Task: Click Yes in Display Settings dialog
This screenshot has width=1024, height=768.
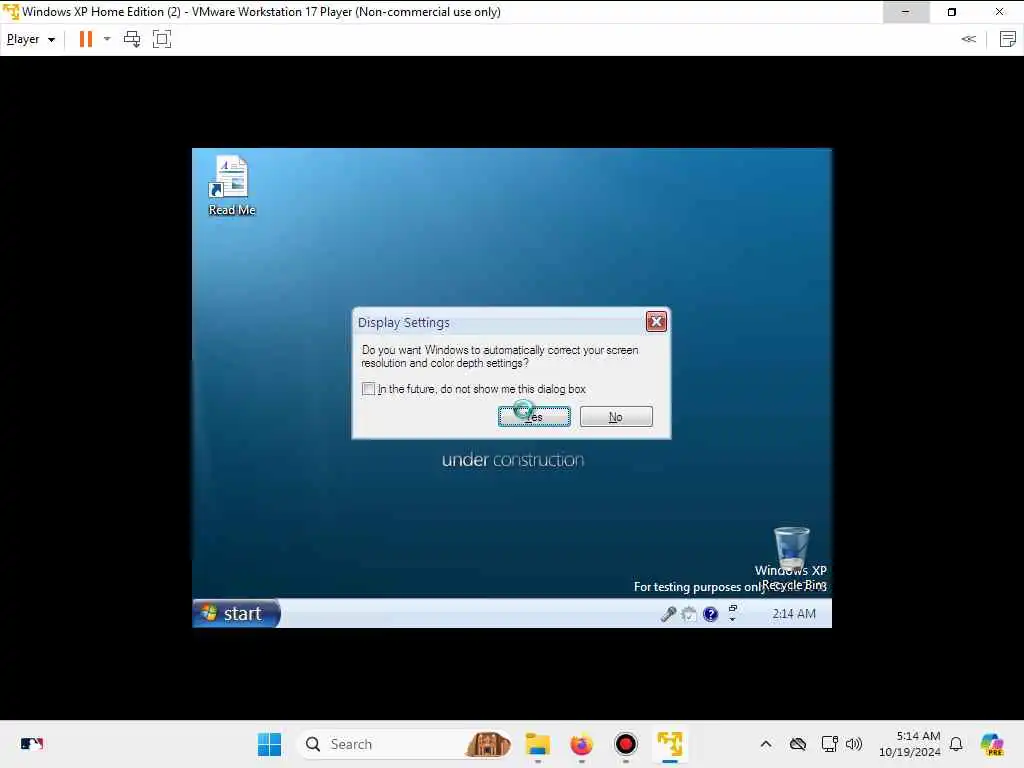Action: (534, 417)
